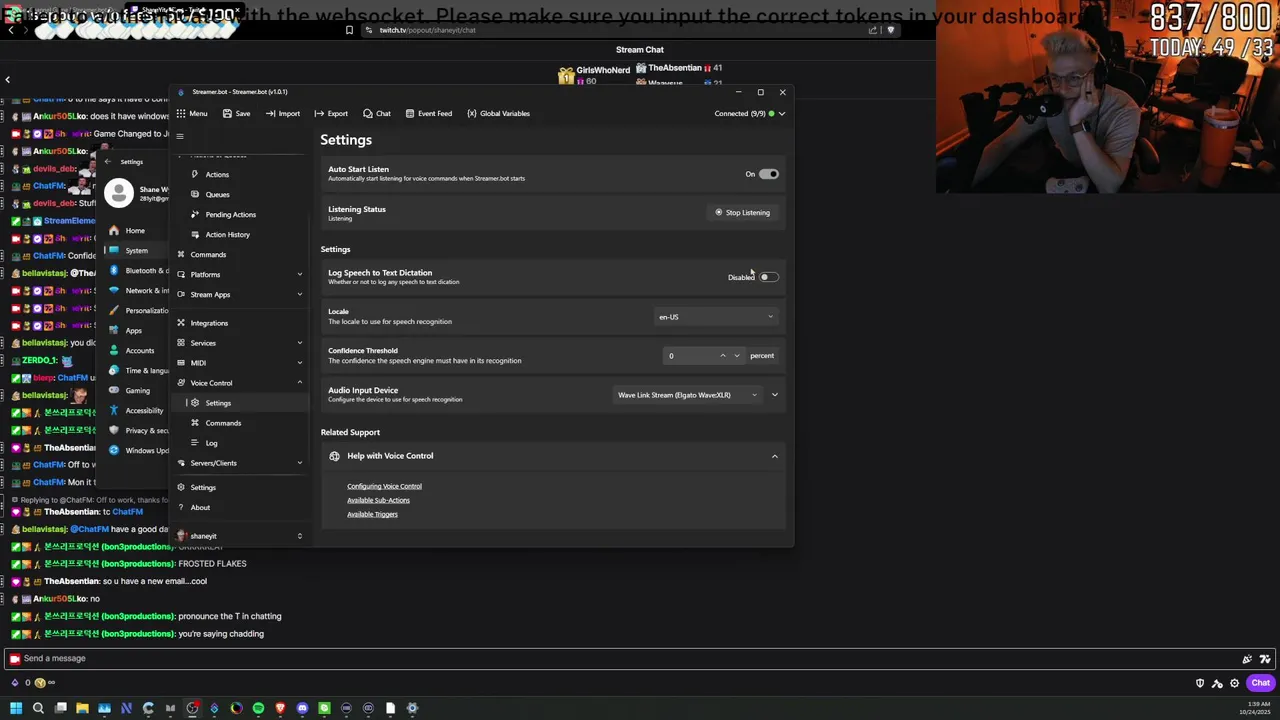Viewport: 1280px width, 720px height.
Task: Open the Event Feed toolbar item
Action: coord(429,113)
